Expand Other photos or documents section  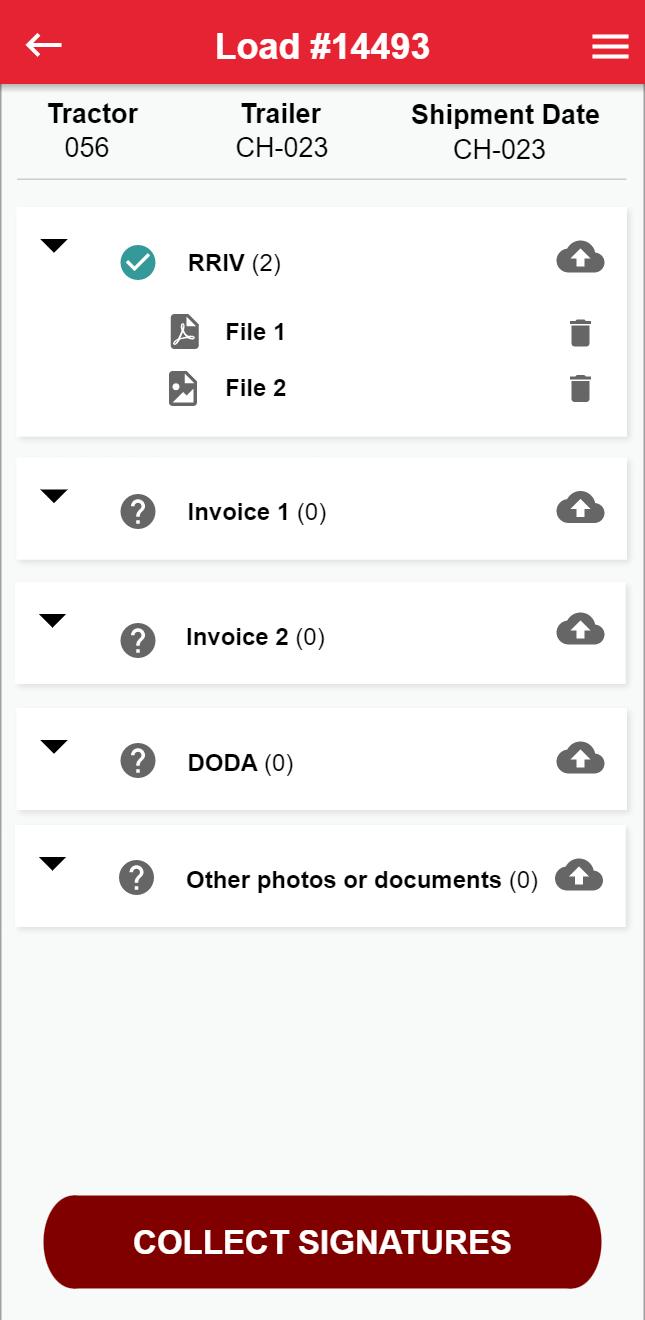coord(52,864)
